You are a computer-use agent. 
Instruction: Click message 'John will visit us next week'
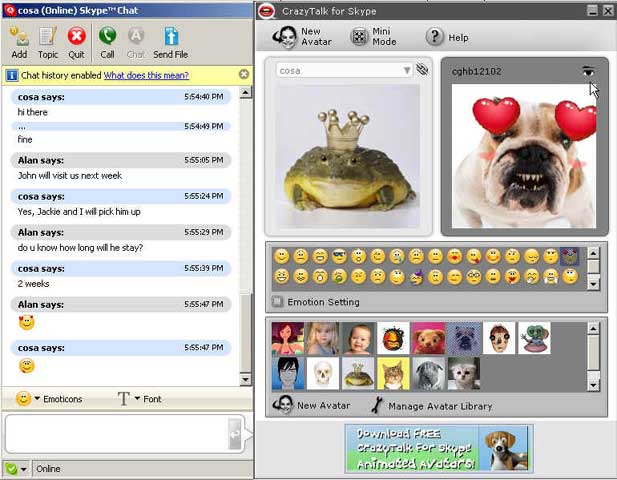point(70,175)
